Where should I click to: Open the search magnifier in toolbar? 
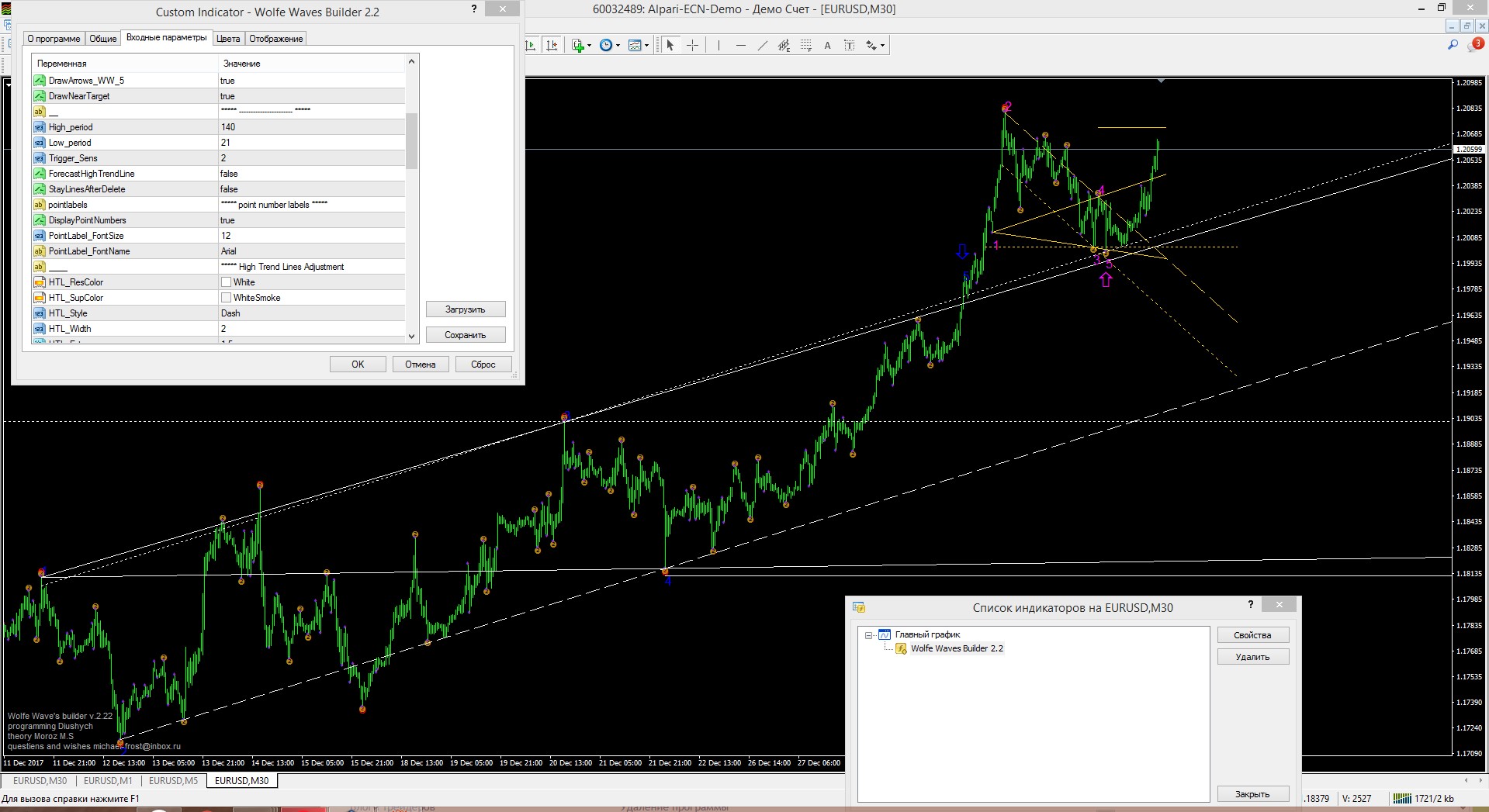1453,45
